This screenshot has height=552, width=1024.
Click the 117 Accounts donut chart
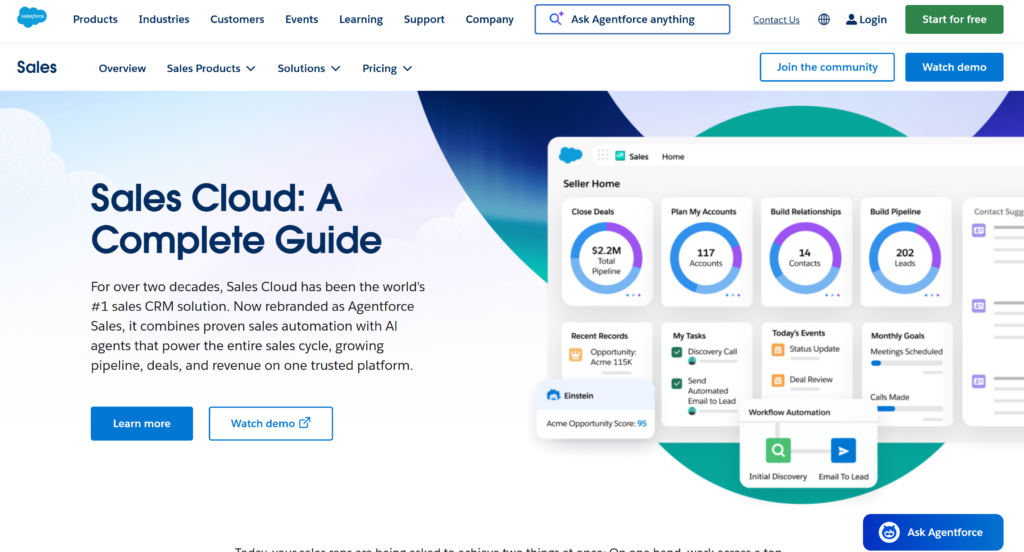pyautogui.click(x=705, y=258)
